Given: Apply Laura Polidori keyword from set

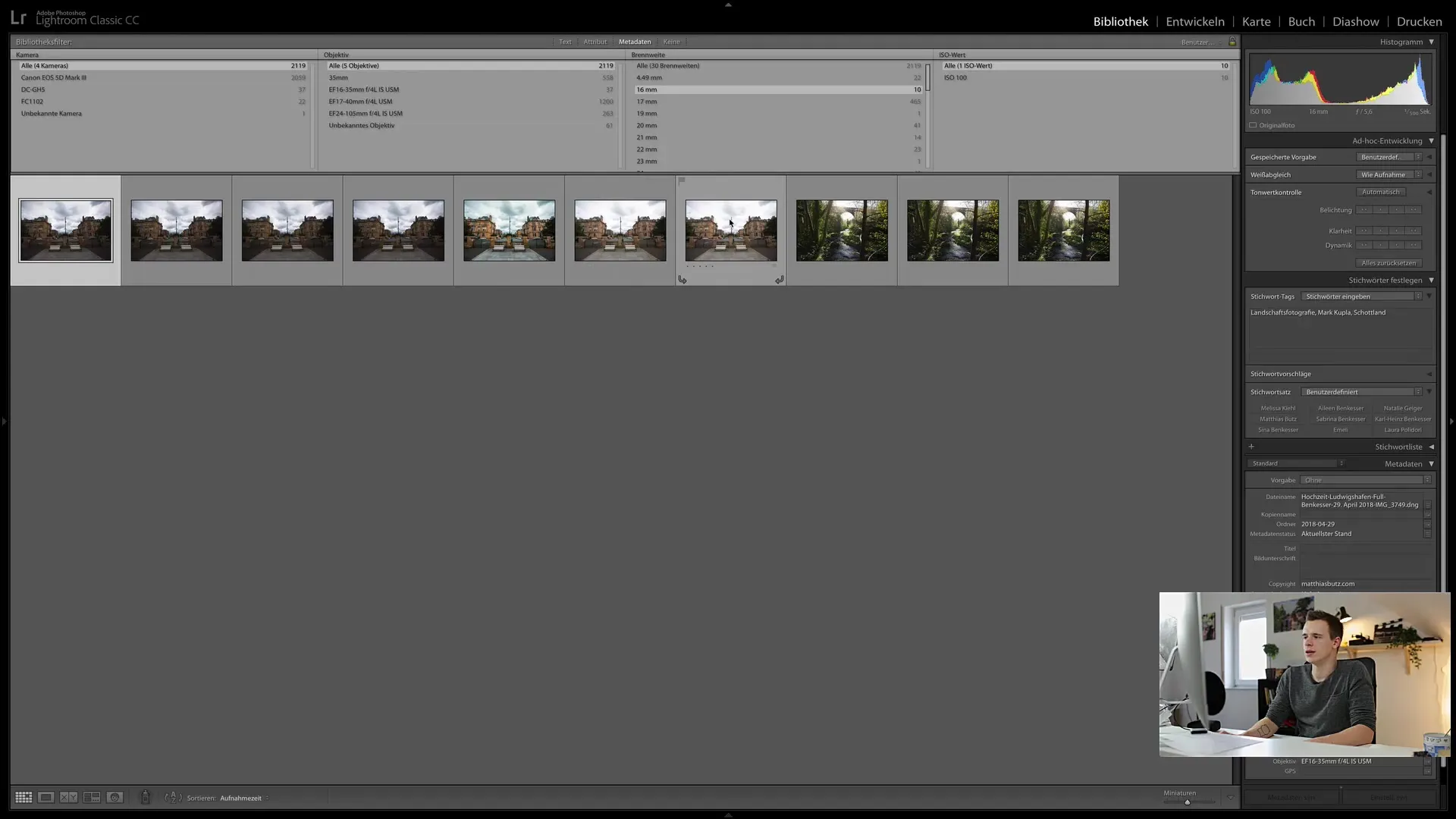Looking at the screenshot, I should tap(1403, 430).
